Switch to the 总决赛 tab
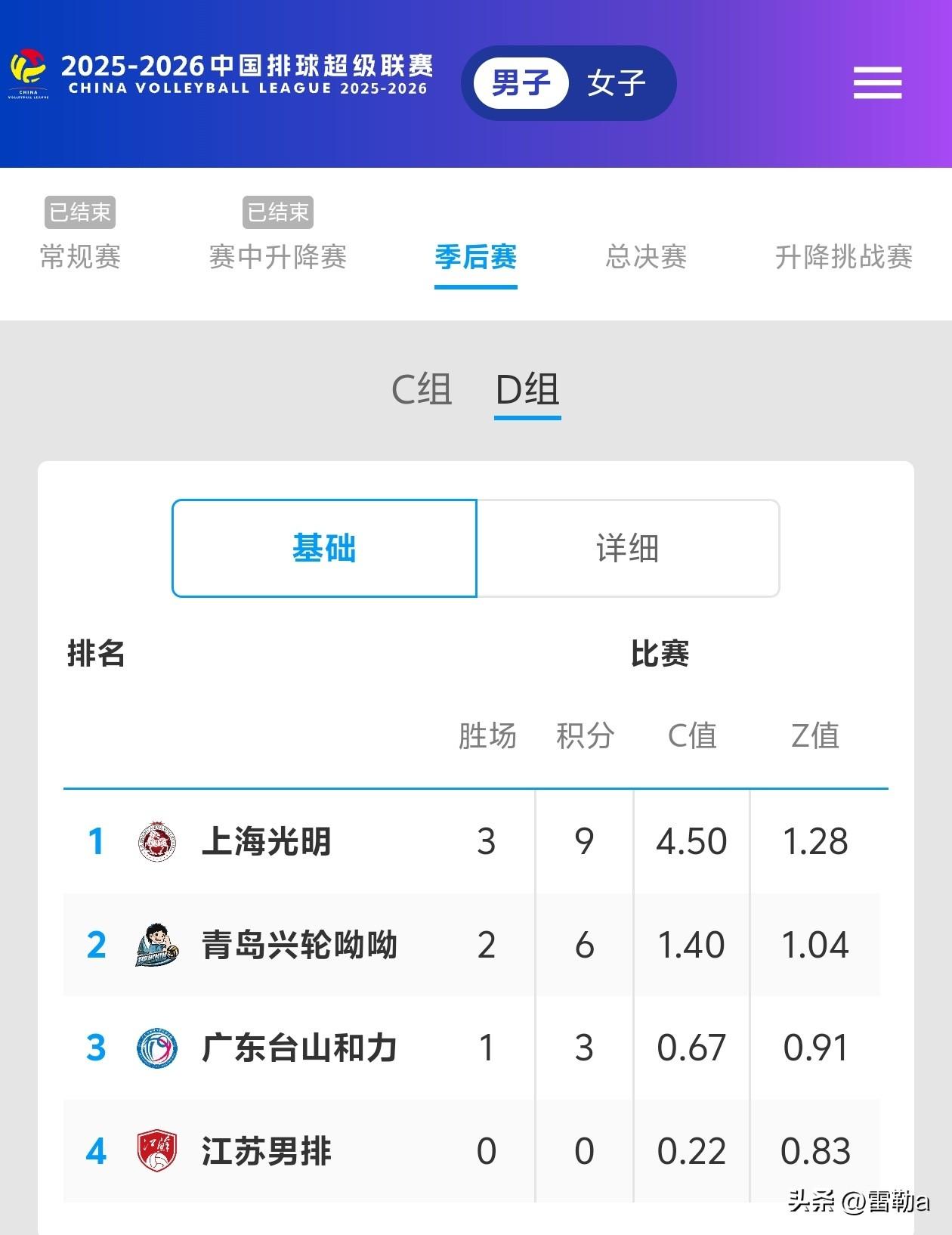The height and width of the screenshot is (1235, 952). 646,256
